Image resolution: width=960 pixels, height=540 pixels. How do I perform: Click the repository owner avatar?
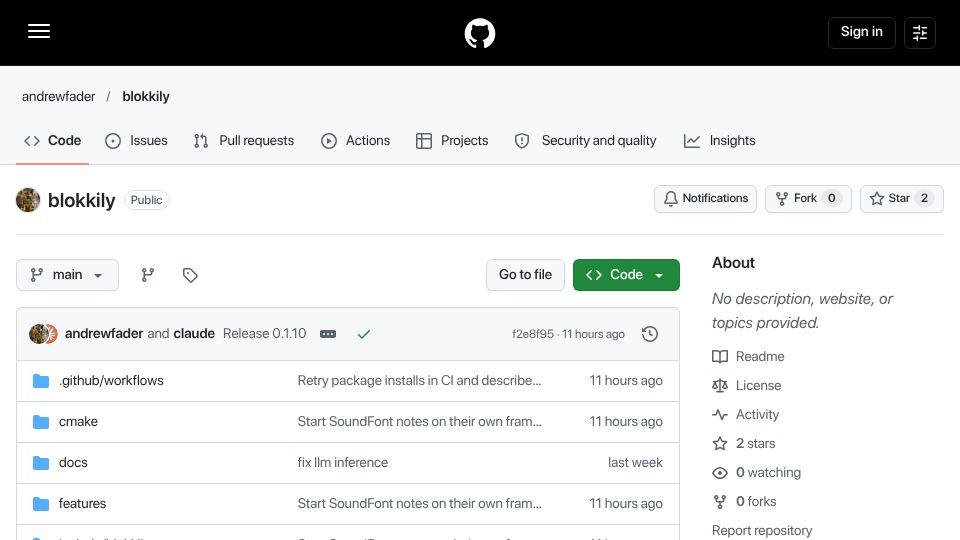pos(28,200)
